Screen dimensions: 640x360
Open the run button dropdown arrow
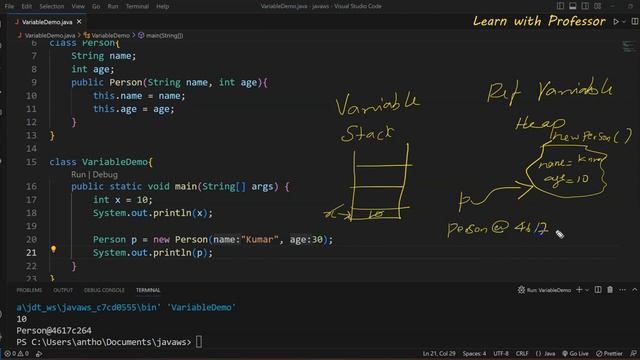[624, 22]
